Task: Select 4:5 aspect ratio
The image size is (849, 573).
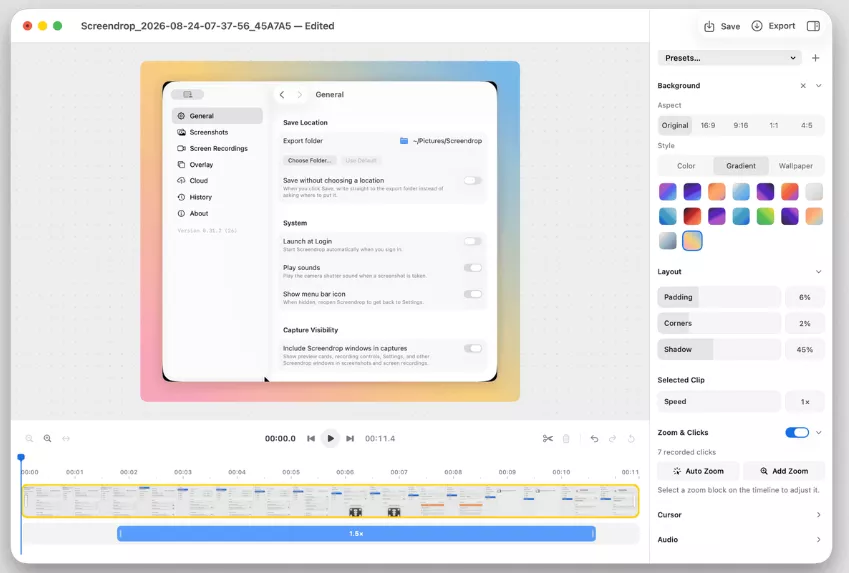Action: [807, 125]
